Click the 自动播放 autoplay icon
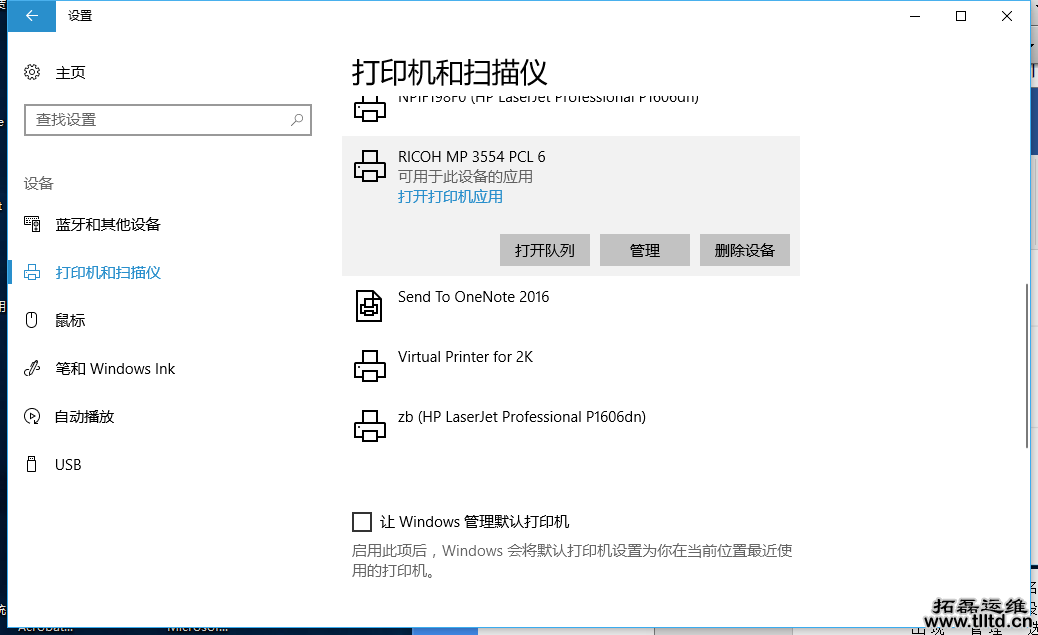This screenshot has width=1038, height=635. pos(32,417)
